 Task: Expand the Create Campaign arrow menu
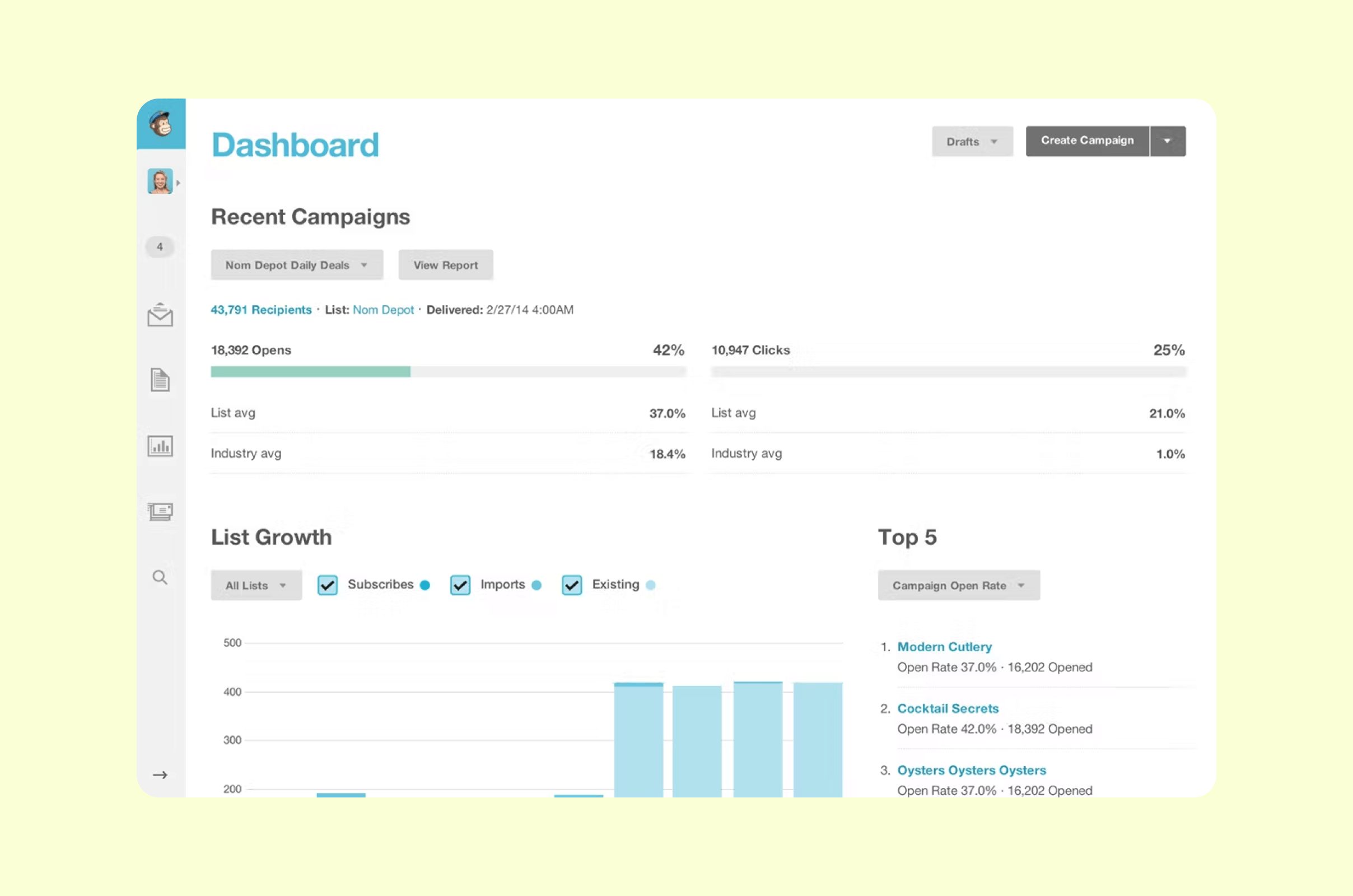coord(1168,141)
